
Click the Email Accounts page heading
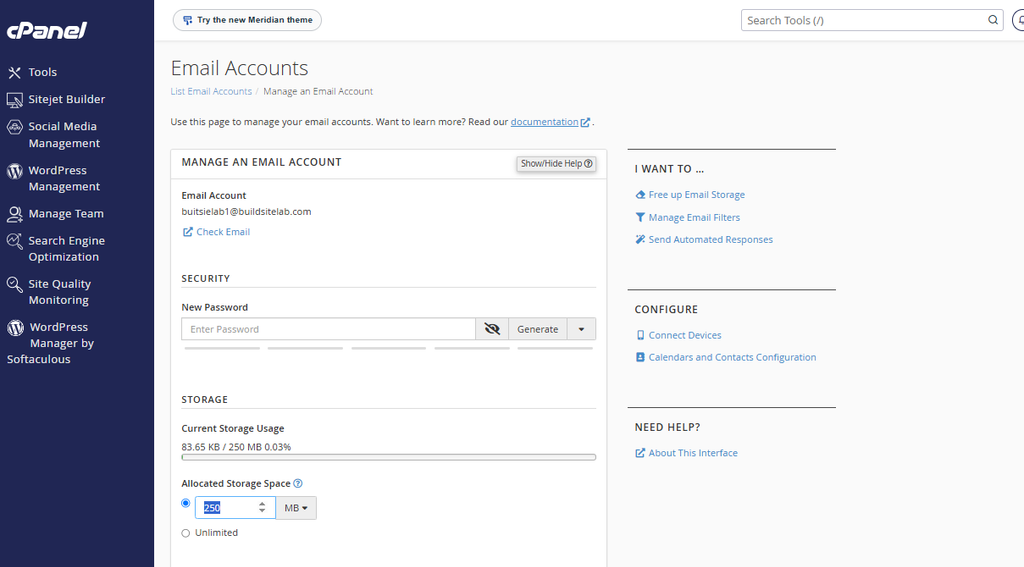[x=239, y=68]
